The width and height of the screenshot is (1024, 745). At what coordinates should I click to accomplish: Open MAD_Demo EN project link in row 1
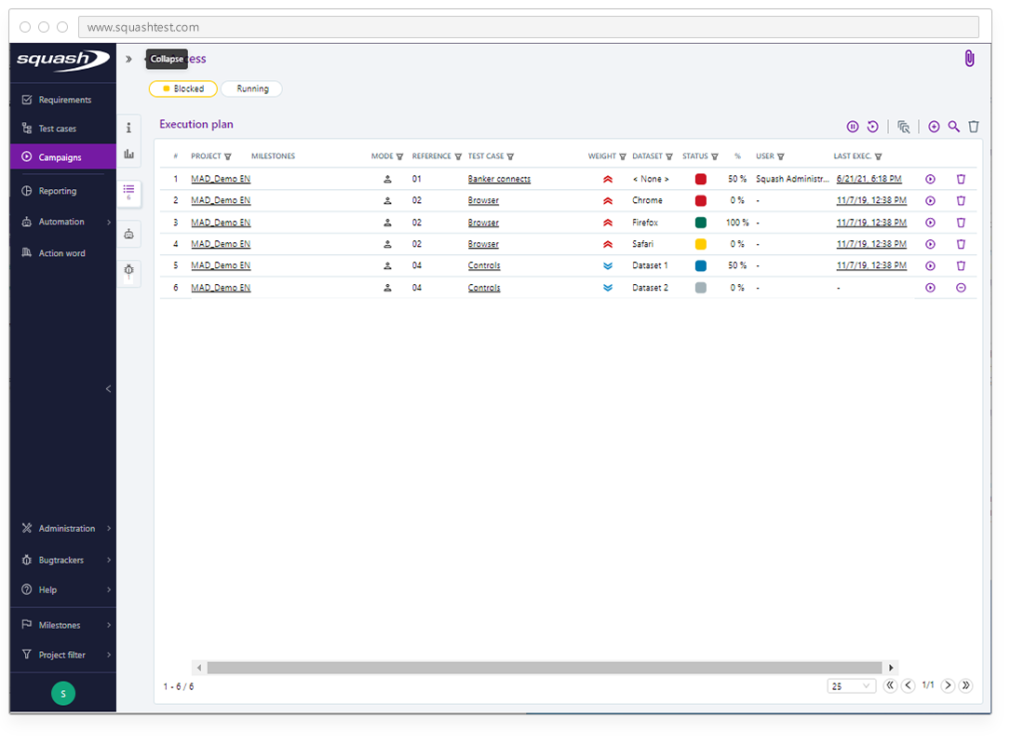pos(220,179)
